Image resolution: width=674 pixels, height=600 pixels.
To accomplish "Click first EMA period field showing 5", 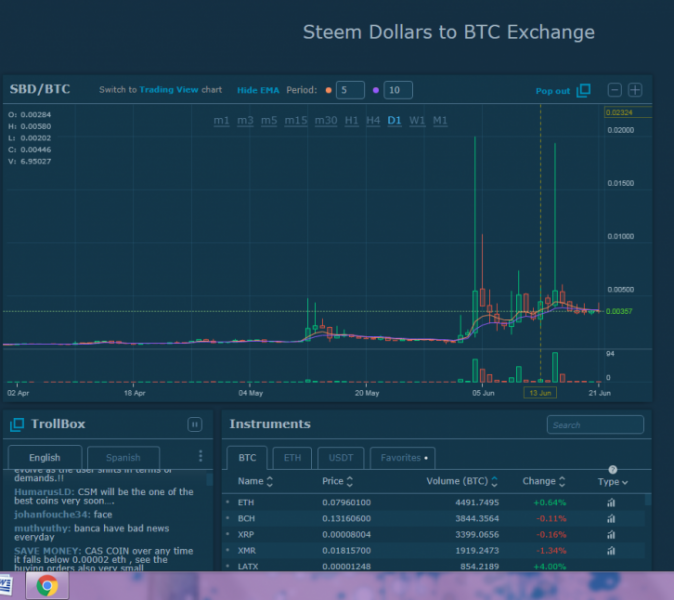I will click(x=350, y=90).
